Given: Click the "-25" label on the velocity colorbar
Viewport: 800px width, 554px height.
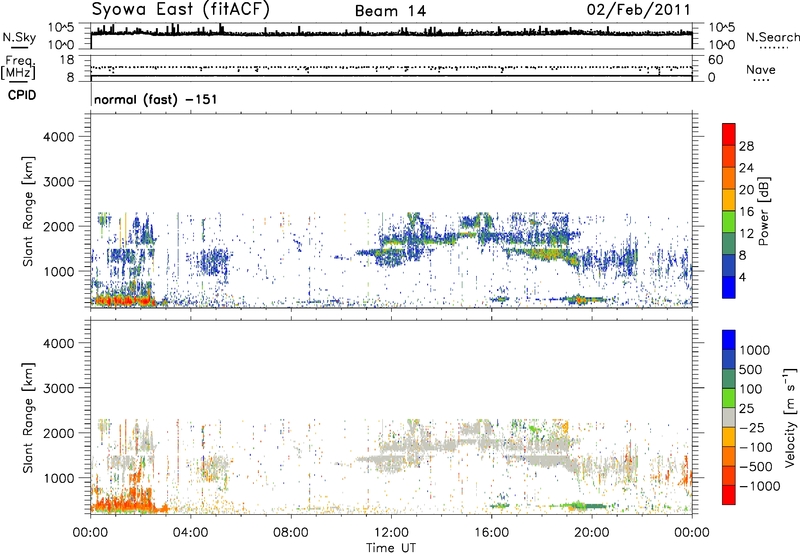Looking at the screenshot, I should click(x=751, y=428).
